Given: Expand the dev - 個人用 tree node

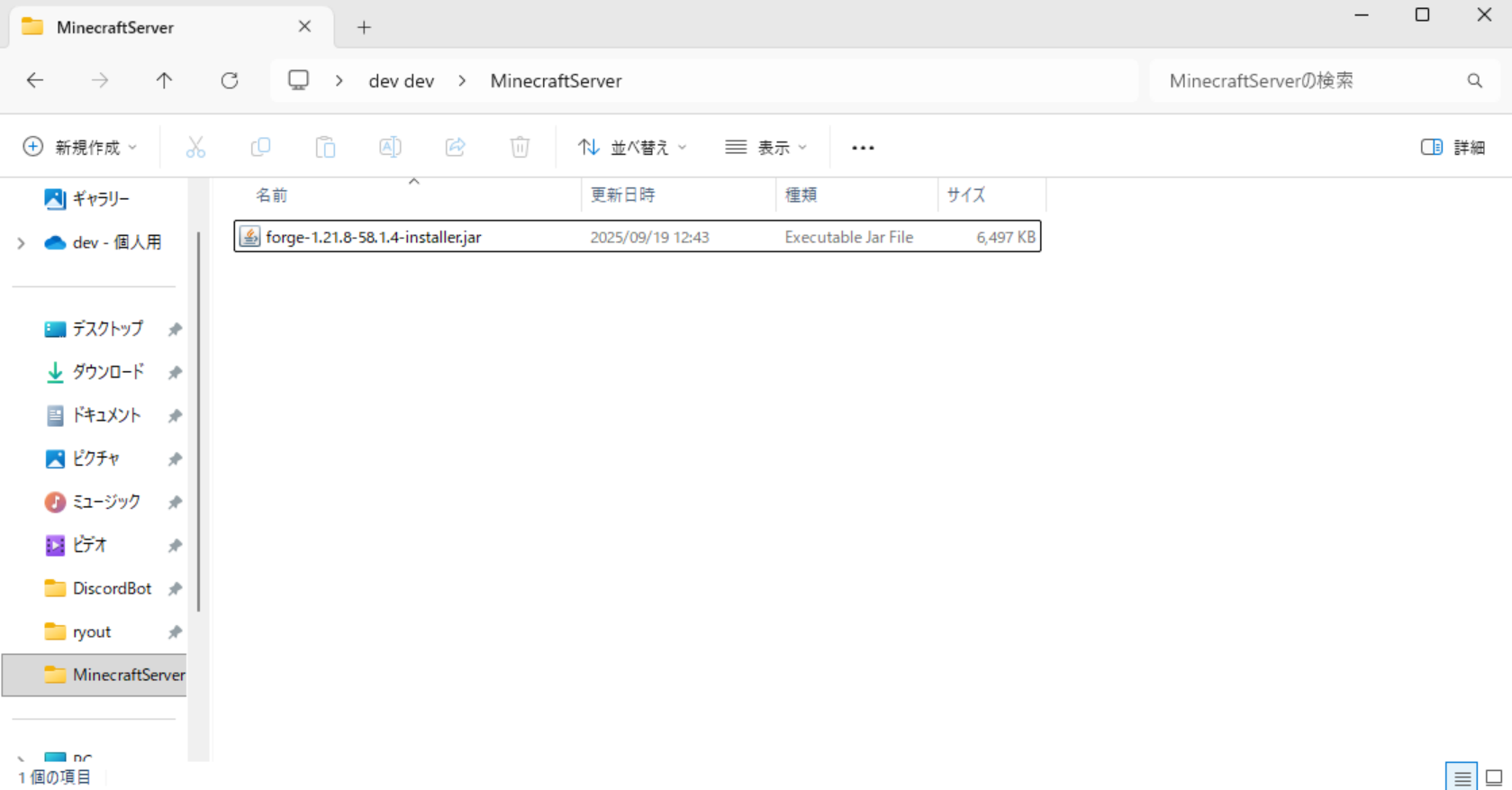Looking at the screenshot, I should click(x=21, y=243).
